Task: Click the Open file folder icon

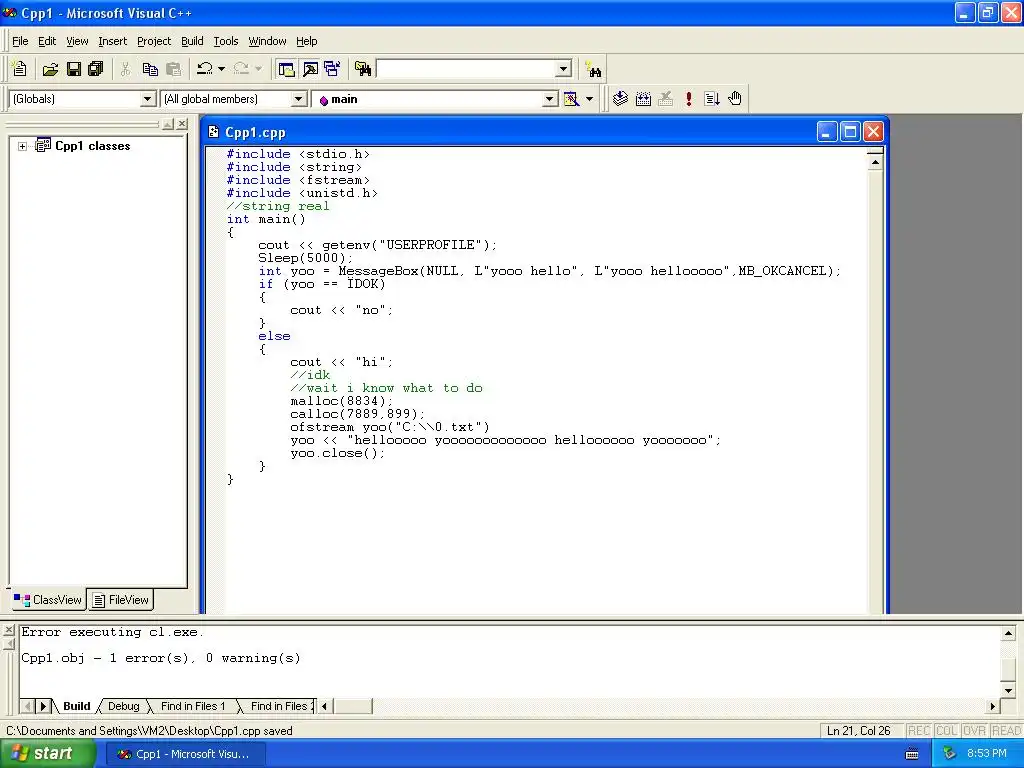Action: pos(50,69)
